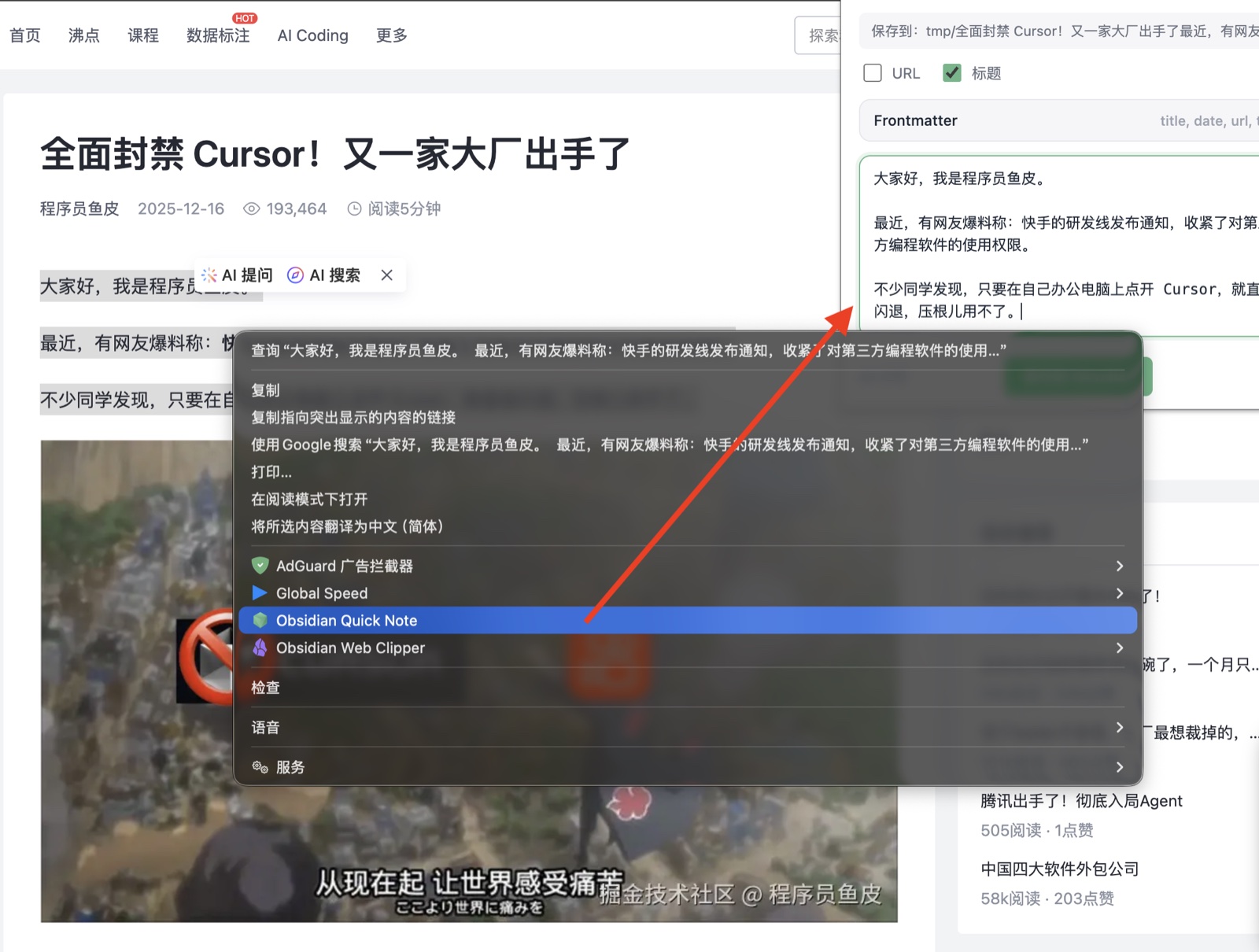This screenshot has width=1259, height=952.
Task: Open related article 腾讯出手了！彻底入局Agent
Action: 1081,801
